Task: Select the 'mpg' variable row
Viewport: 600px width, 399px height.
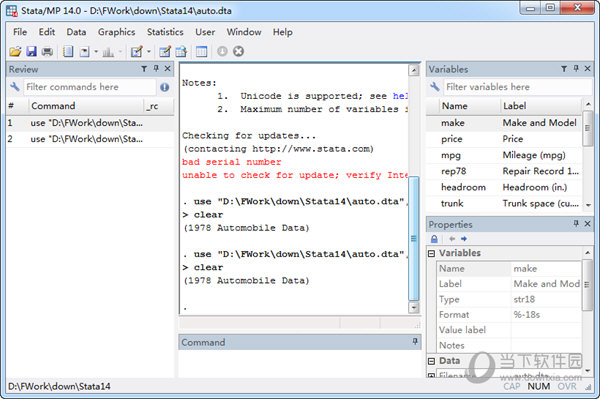Action: click(504, 155)
